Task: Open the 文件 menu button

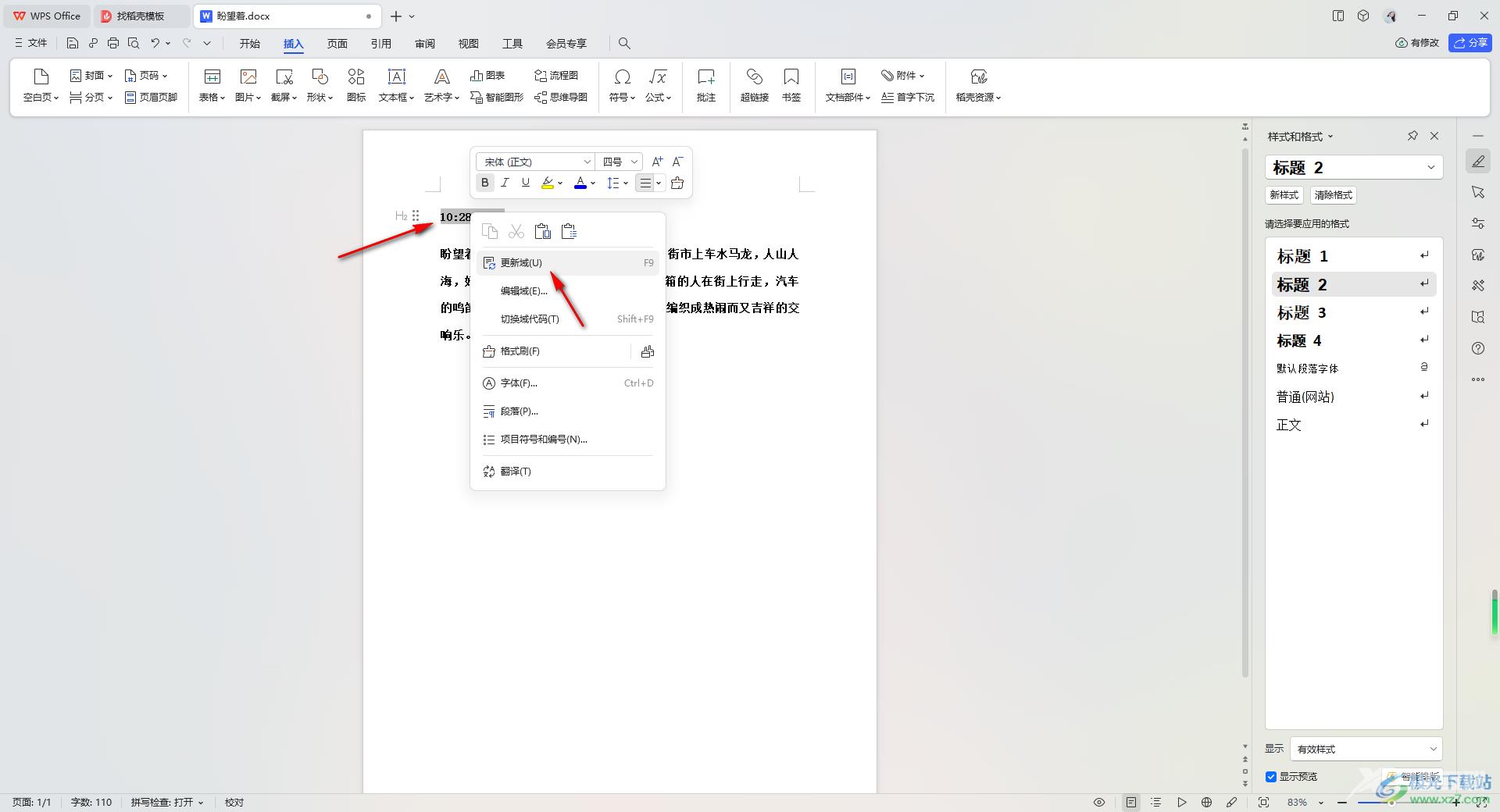Action: coord(31,43)
